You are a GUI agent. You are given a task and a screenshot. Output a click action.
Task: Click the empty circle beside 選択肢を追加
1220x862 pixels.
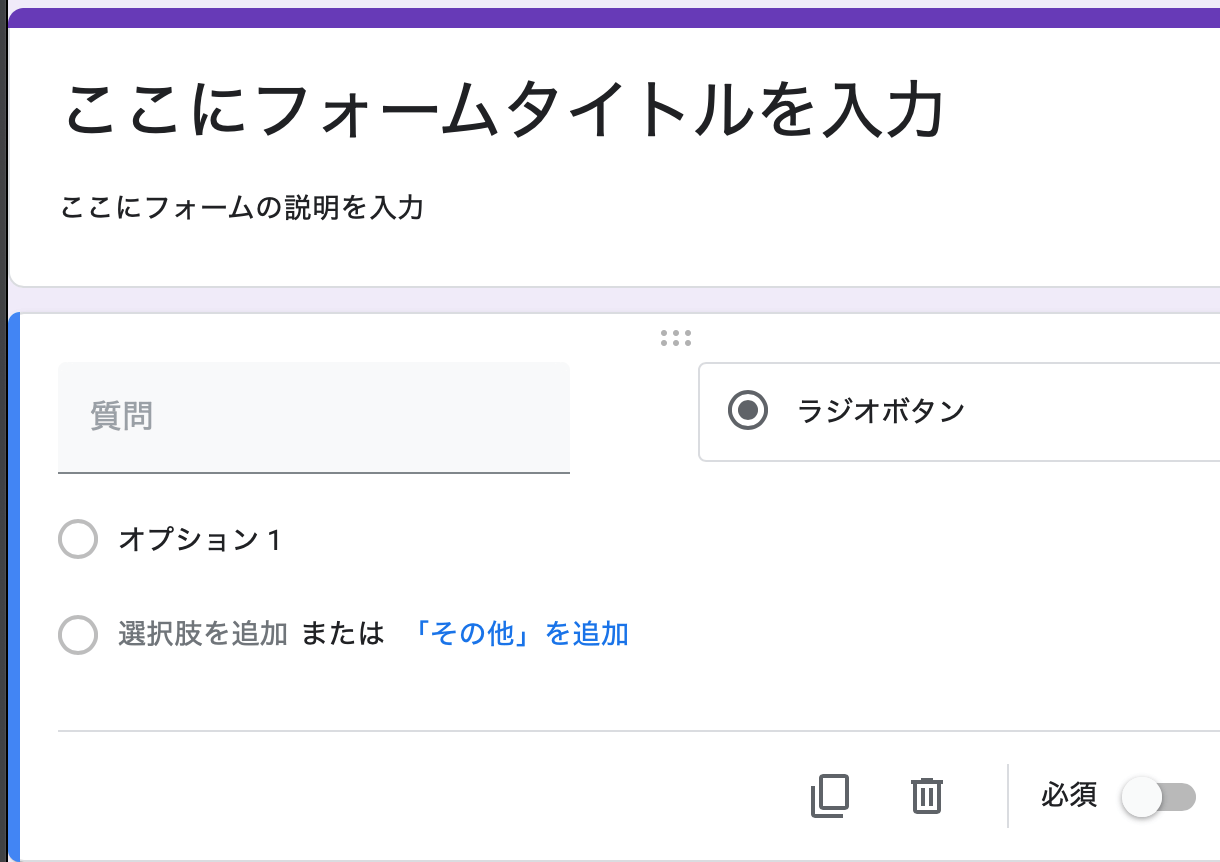pyautogui.click(x=78, y=634)
